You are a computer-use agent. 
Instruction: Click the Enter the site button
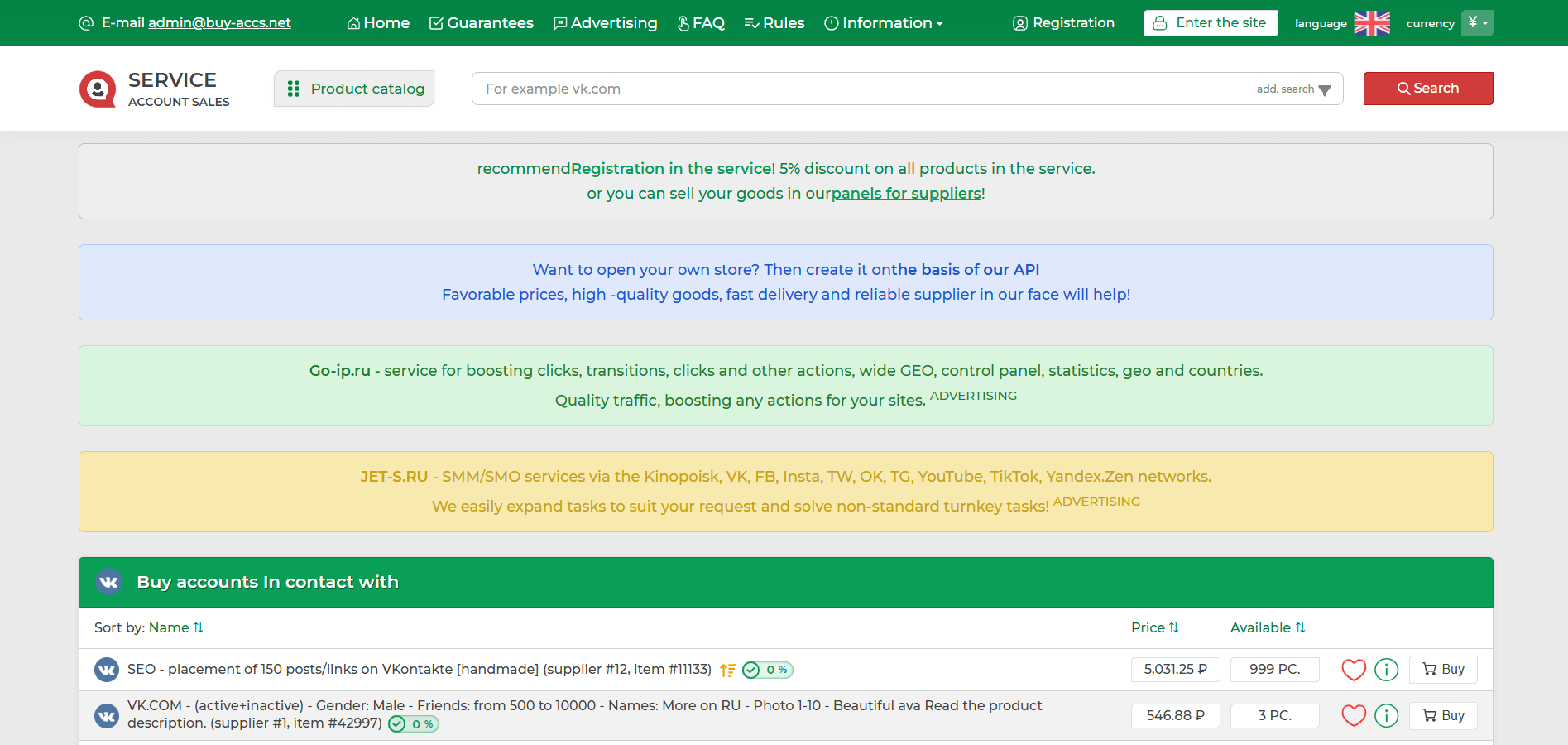pyautogui.click(x=1210, y=23)
